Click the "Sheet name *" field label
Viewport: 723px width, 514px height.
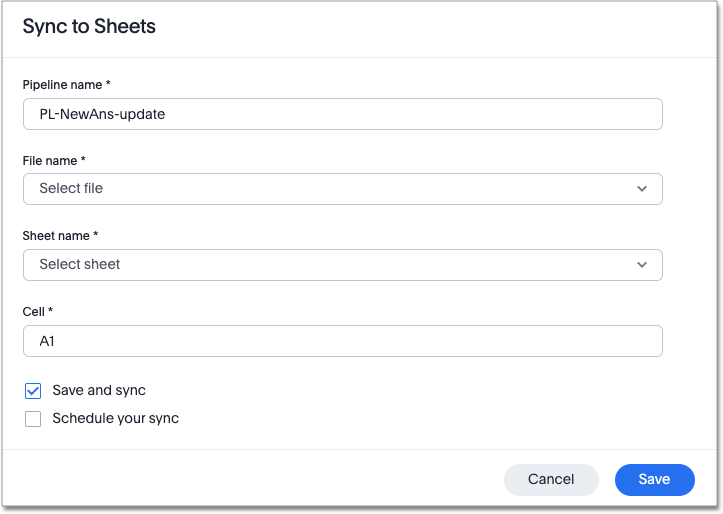[x=60, y=236]
